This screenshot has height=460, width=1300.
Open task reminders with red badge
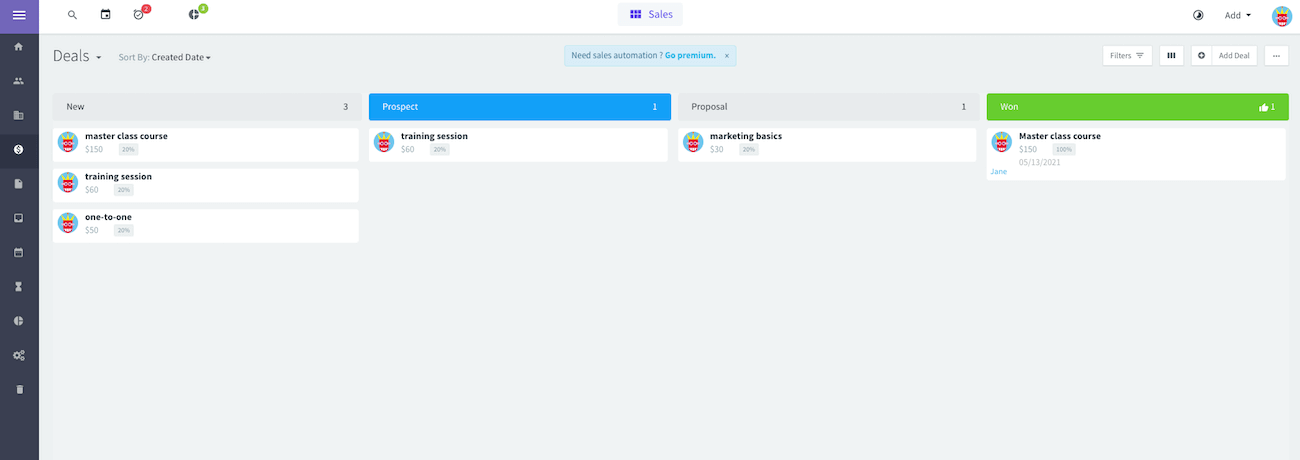[x=139, y=15]
